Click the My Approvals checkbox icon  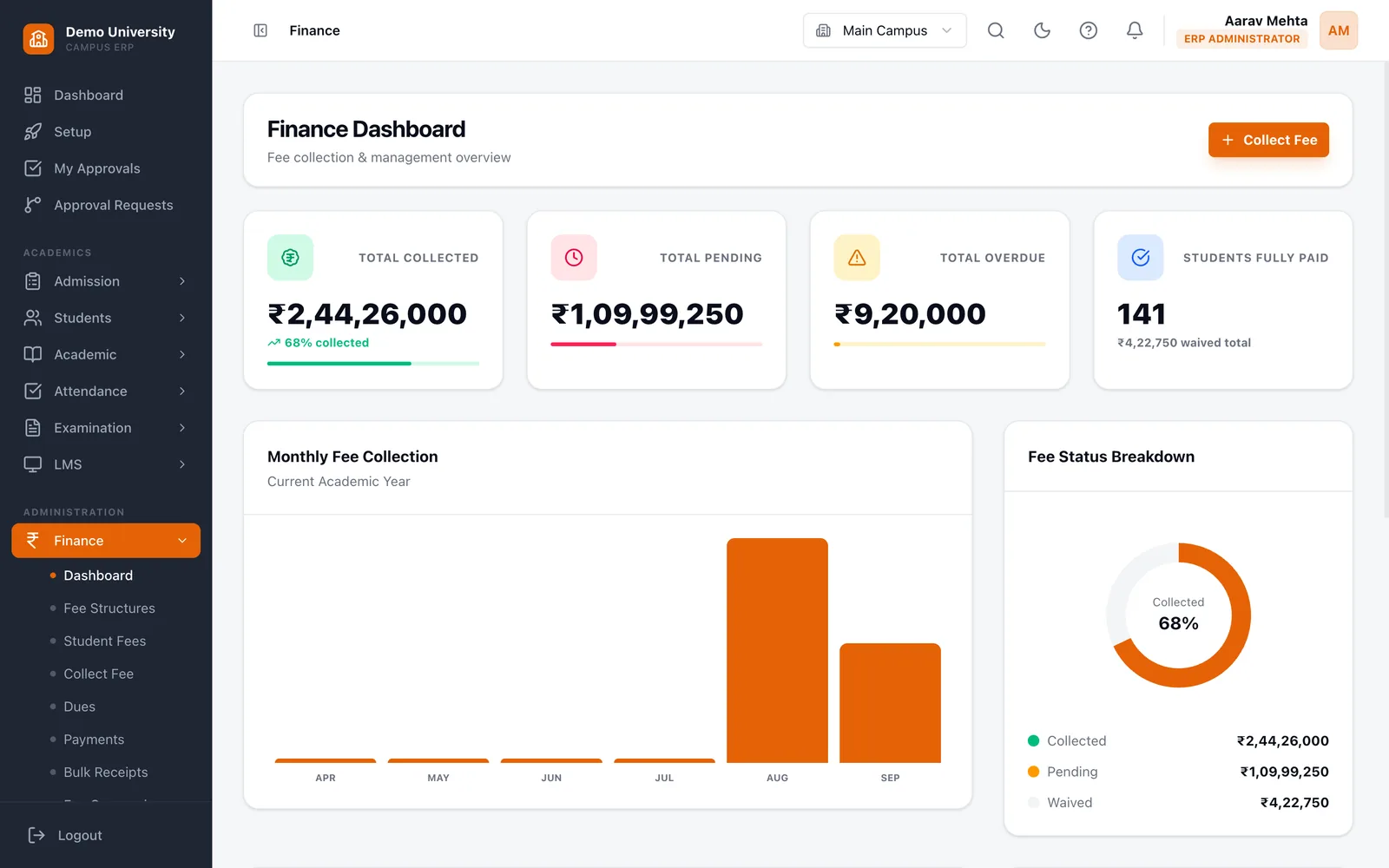coord(33,168)
